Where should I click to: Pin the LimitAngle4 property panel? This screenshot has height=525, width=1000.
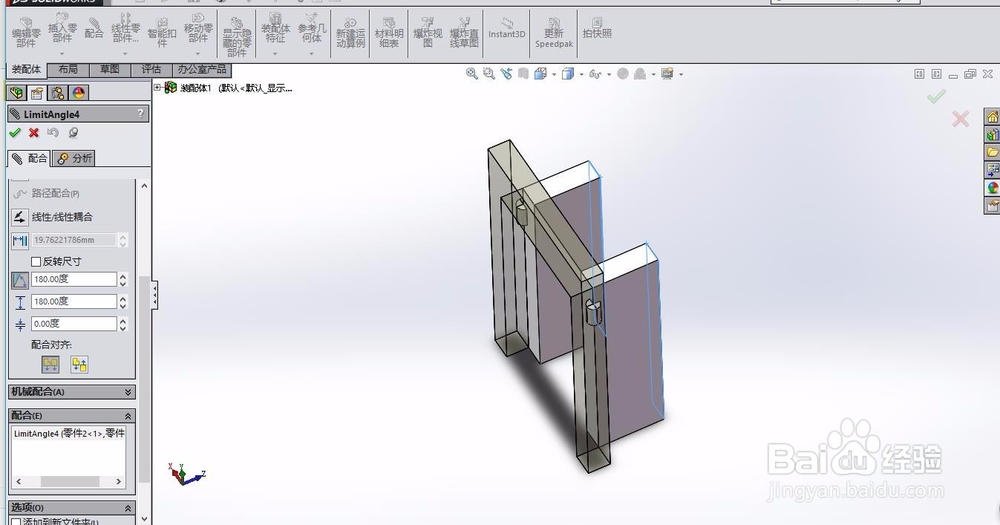[x=73, y=133]
